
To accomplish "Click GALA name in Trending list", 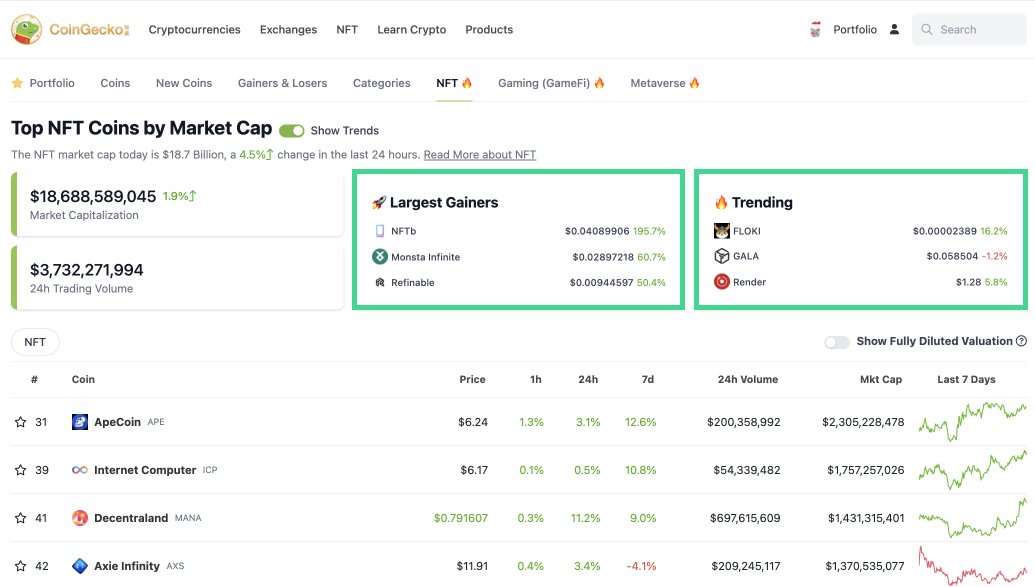I will [x=746, y=256].
